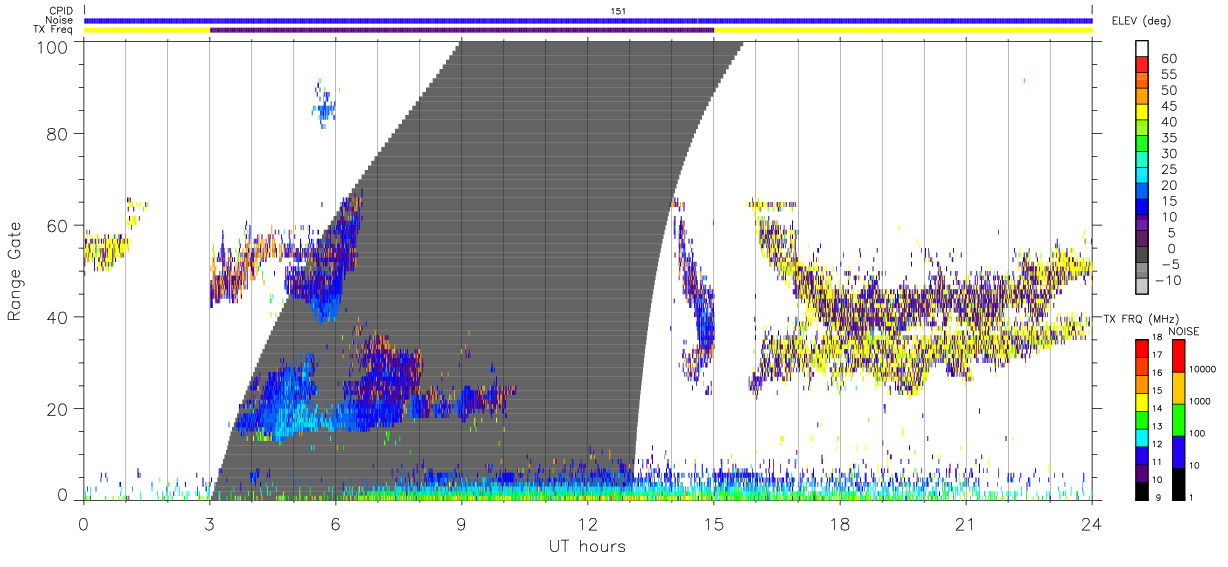This screenshot has width=1228, height=567.
Task: Click the -10 label on ELEV colorbar
Action: tap(1168, 280)
